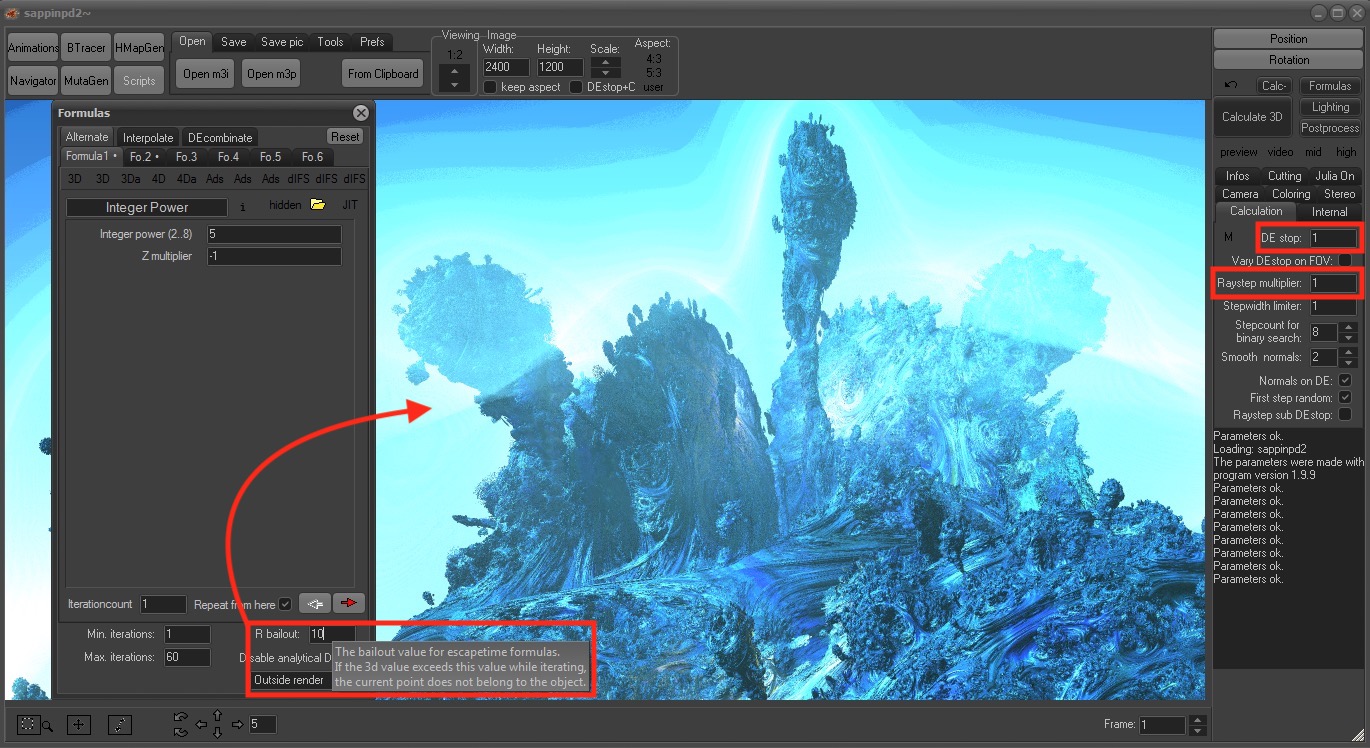Increase the Frame number spinner
Screen dimensions: 1370x748
coord(1199,720)
